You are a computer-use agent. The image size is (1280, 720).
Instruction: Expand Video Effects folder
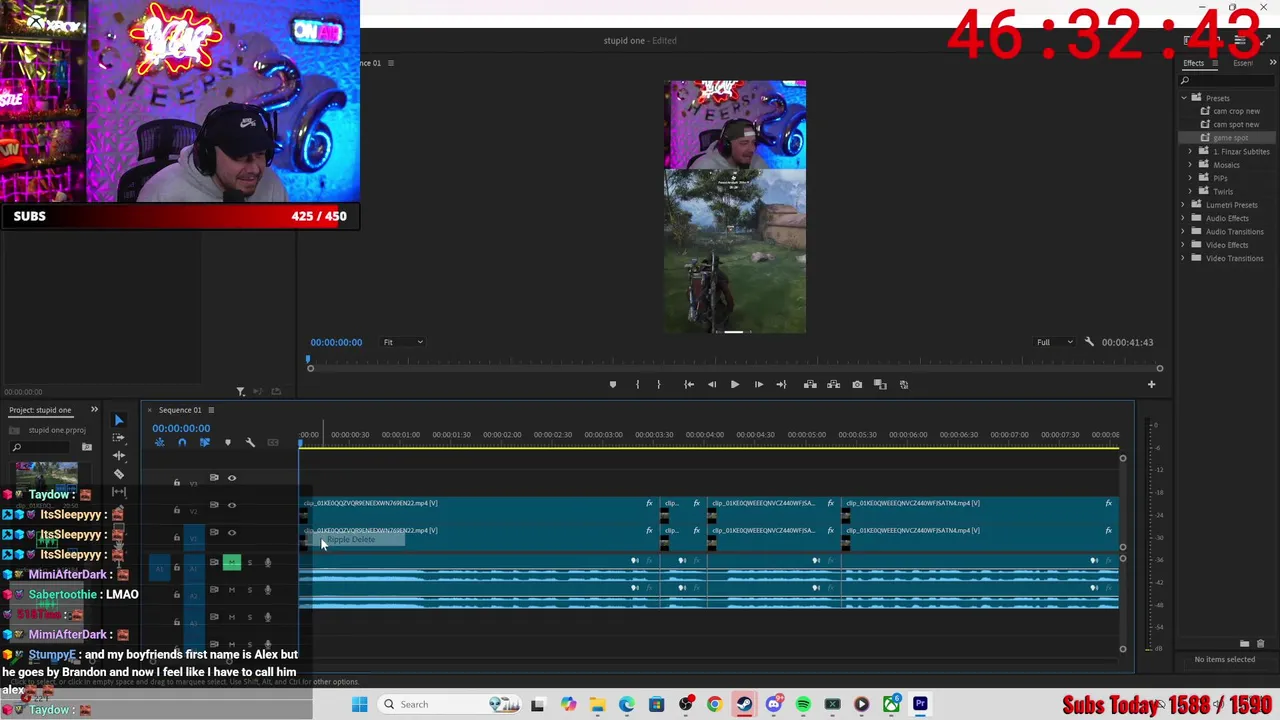(x=1183, y=245)
